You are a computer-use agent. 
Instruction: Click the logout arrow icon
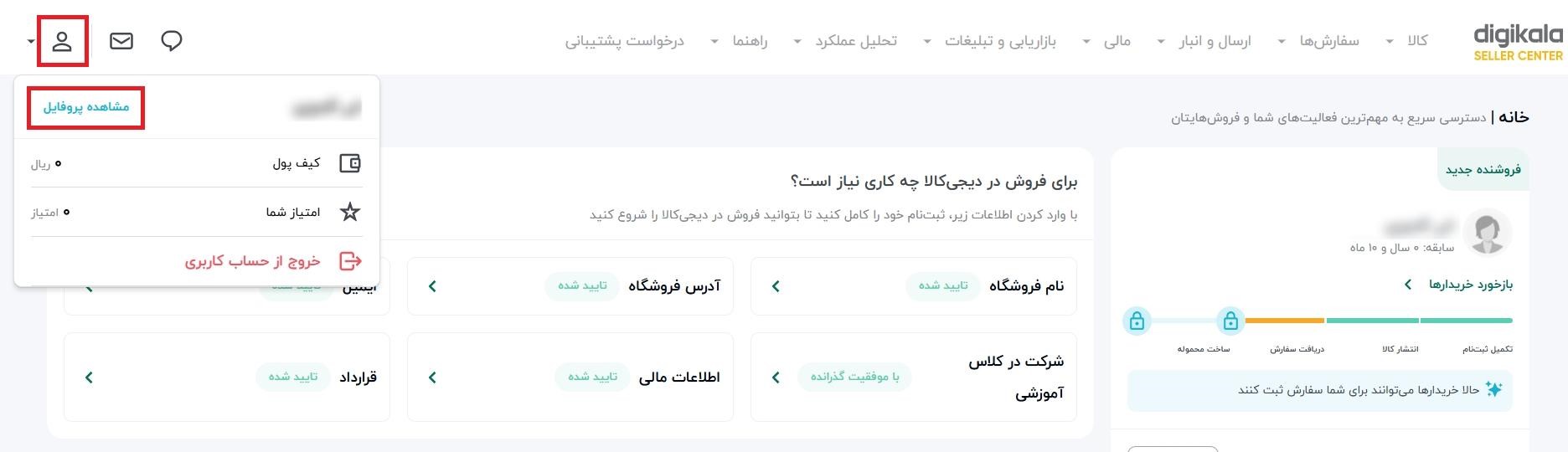350,261
